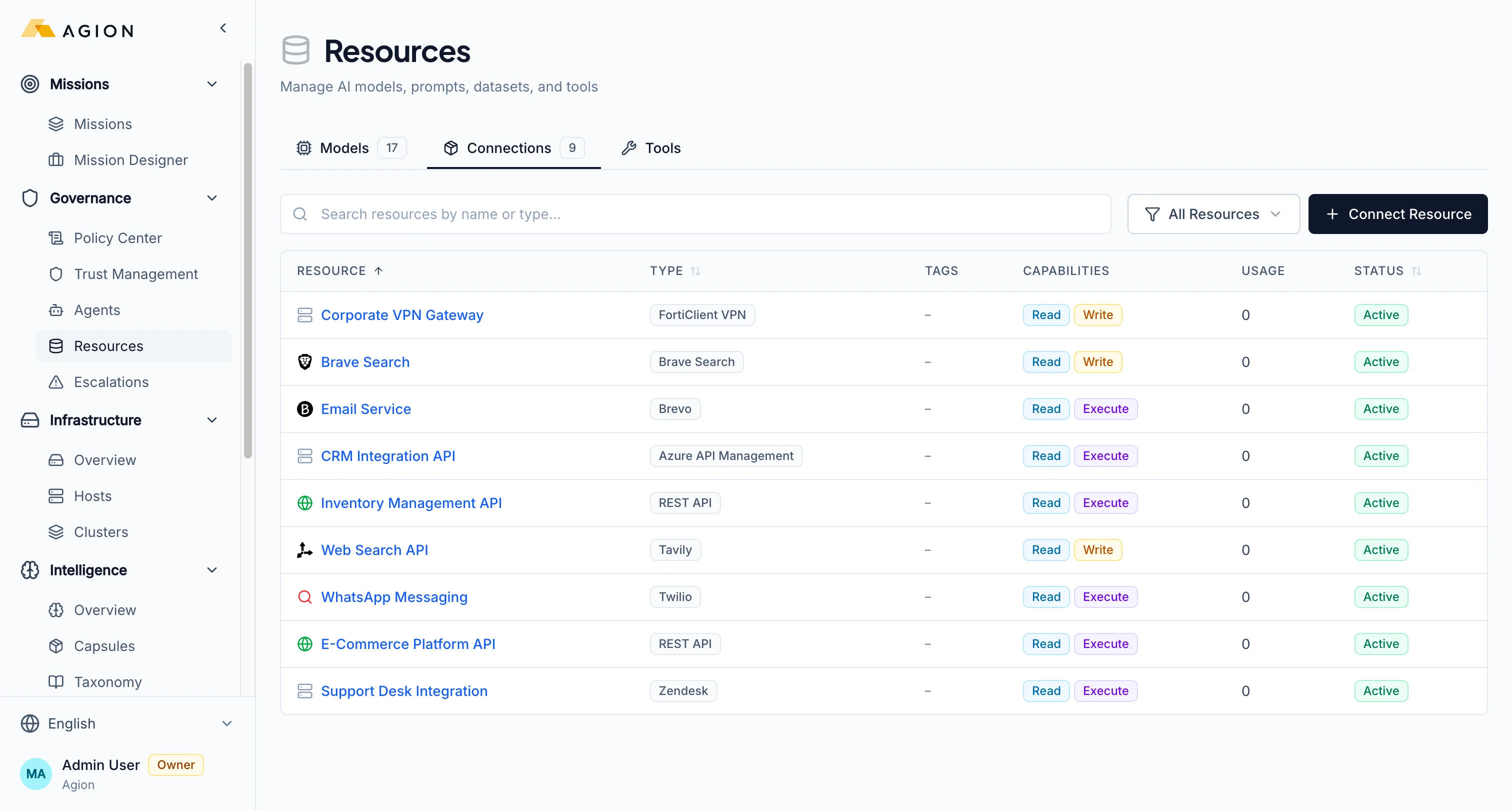Click the Clusters icon under Infrastructure
Screen dimensions: 1512x810
[56, 532]
